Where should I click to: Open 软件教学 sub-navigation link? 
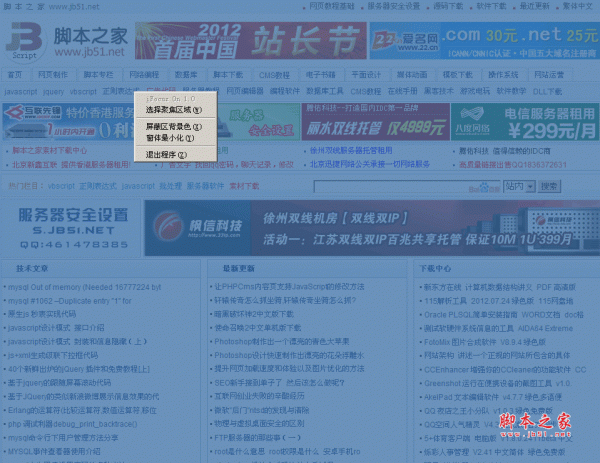click(x=511, y=91)
